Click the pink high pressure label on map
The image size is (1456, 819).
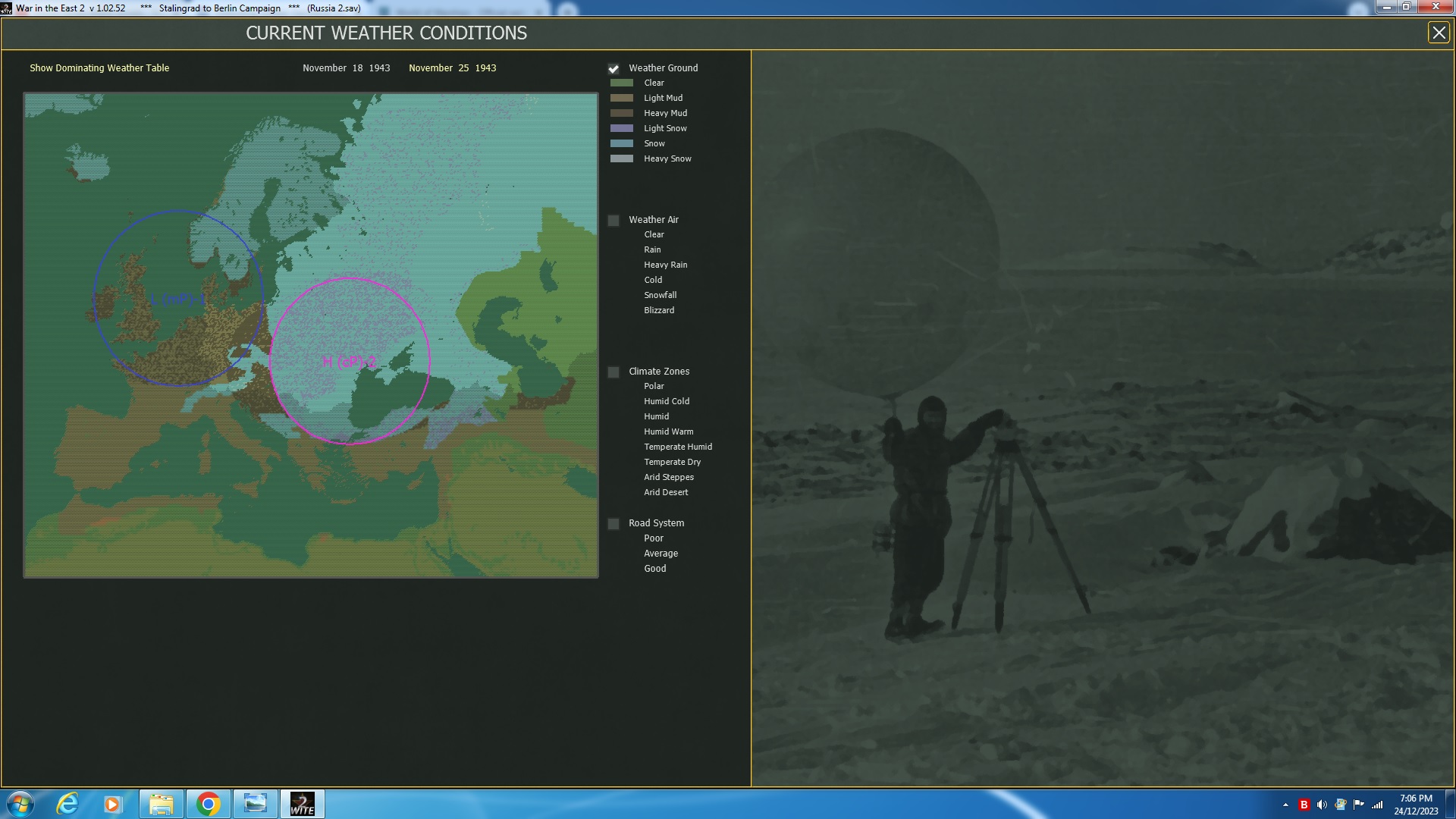(349, 362)
